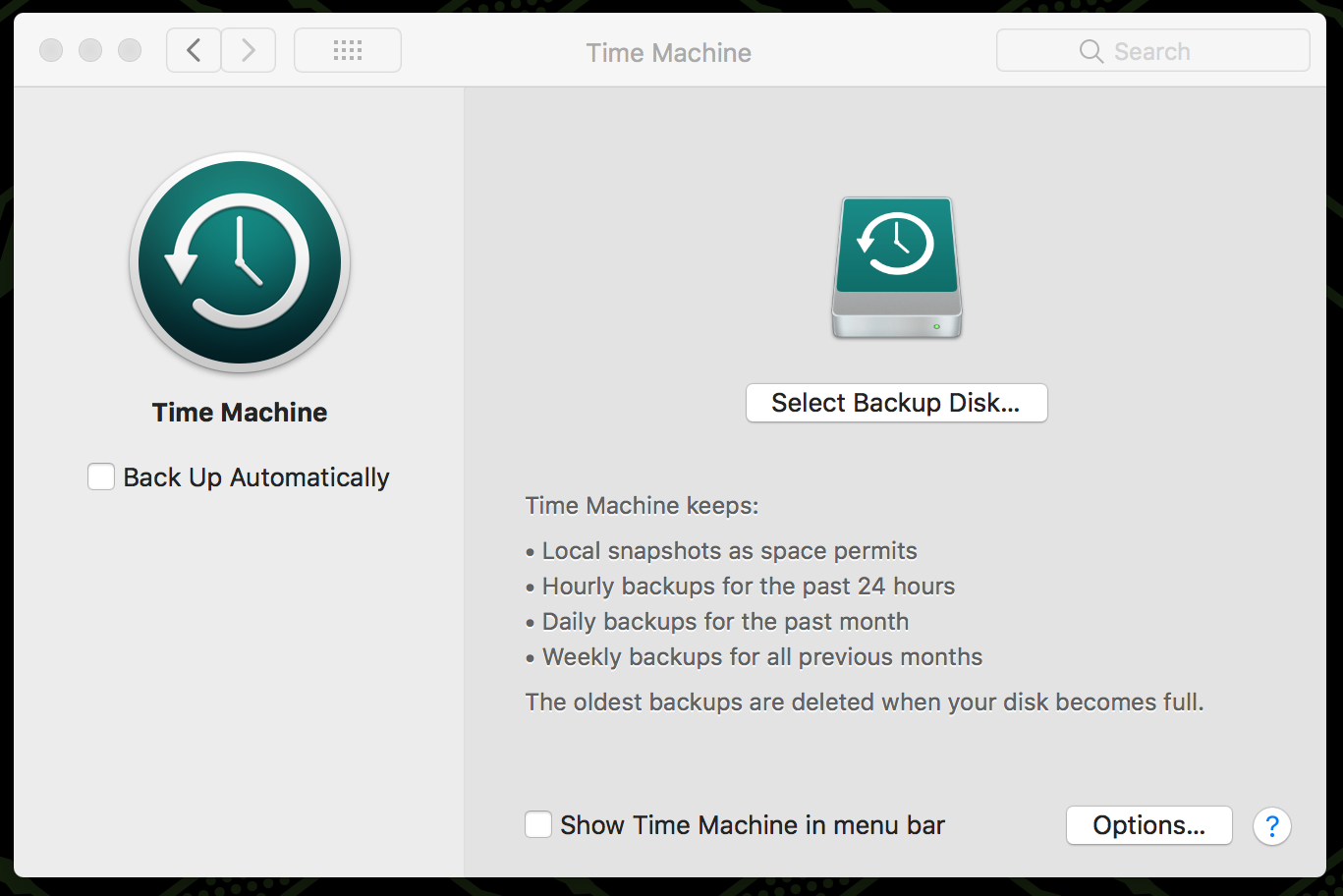Click the magnifying glass search icon
Image resolution: width=1343 pixels, height=896 pixels.
click(x=1091, y=51)
